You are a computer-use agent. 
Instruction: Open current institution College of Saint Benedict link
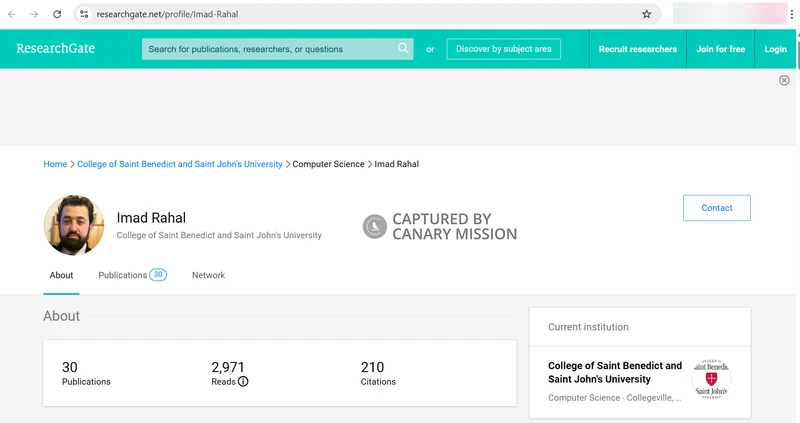615,372
